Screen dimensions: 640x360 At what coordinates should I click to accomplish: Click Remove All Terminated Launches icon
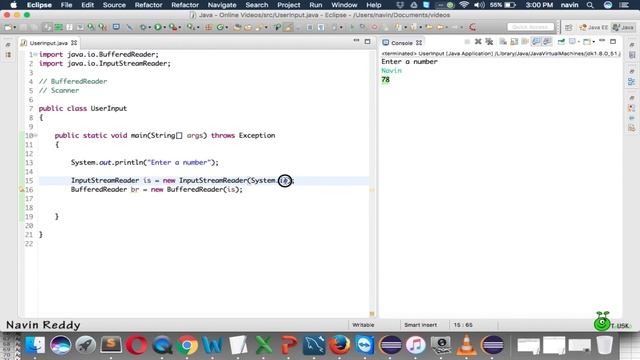point(489,42)
